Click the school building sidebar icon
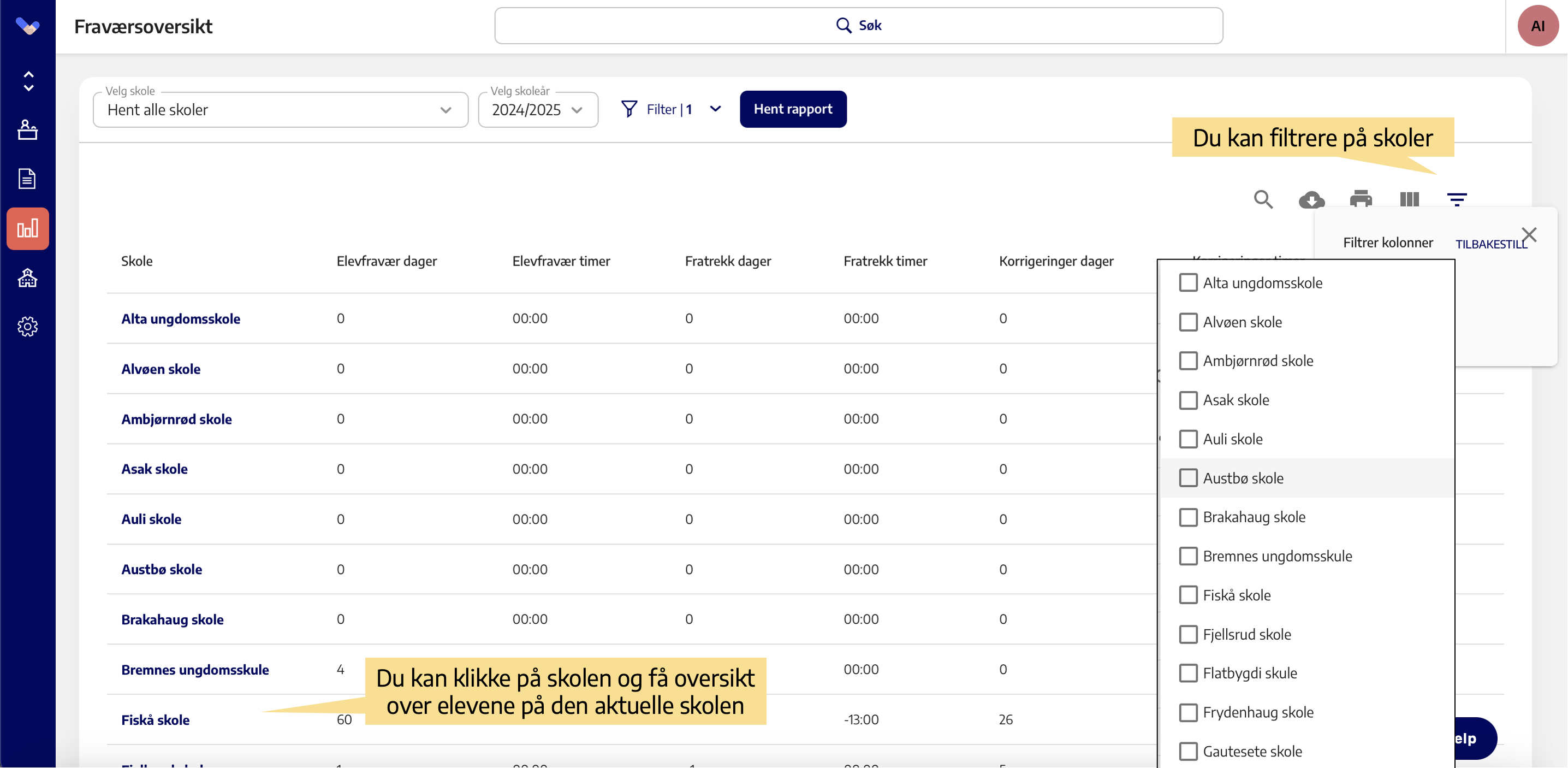Viewport: 1568px width, 768px height. (x=27, y=279)
